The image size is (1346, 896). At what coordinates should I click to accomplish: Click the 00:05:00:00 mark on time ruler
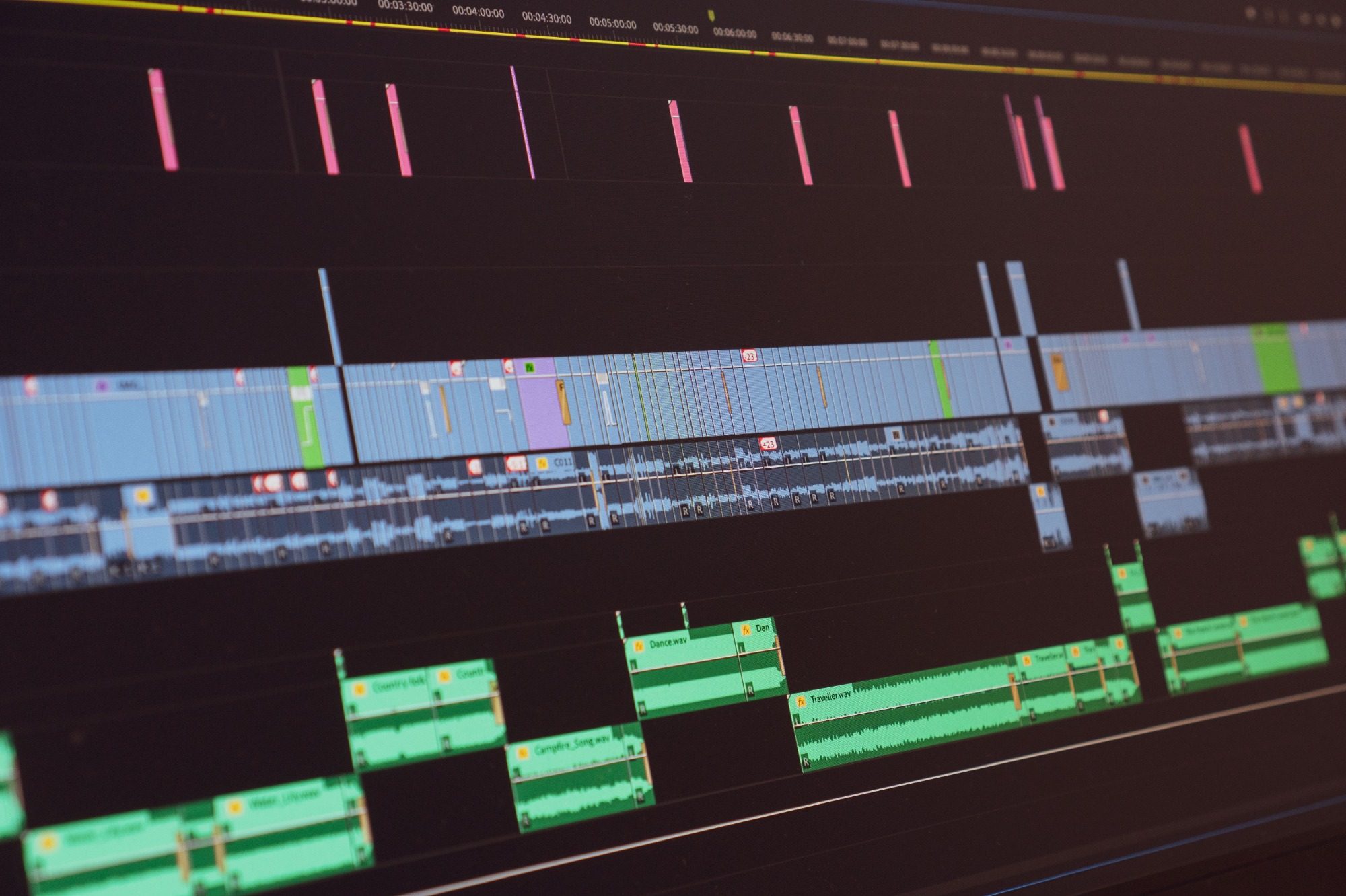point(612,24)
